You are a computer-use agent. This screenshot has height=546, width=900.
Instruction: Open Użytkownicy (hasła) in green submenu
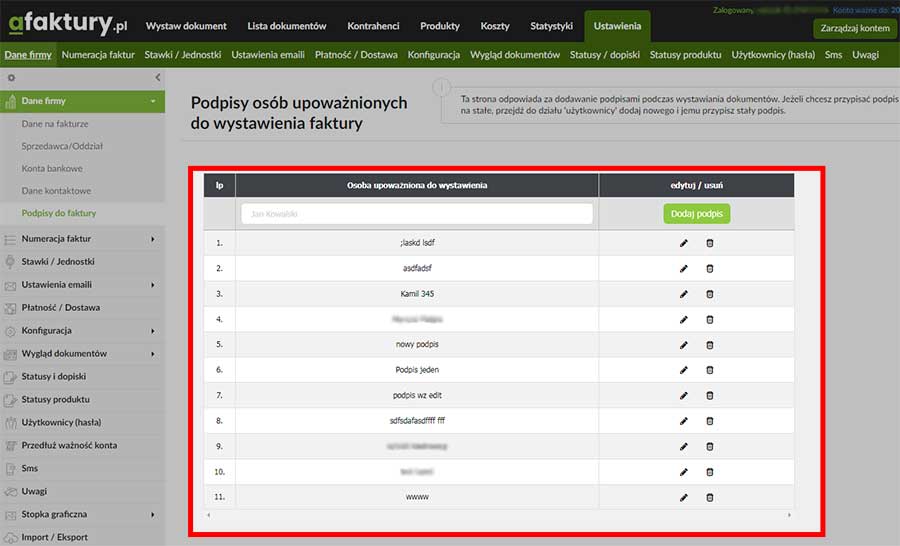pyautogui.click(x=773, y=55)
